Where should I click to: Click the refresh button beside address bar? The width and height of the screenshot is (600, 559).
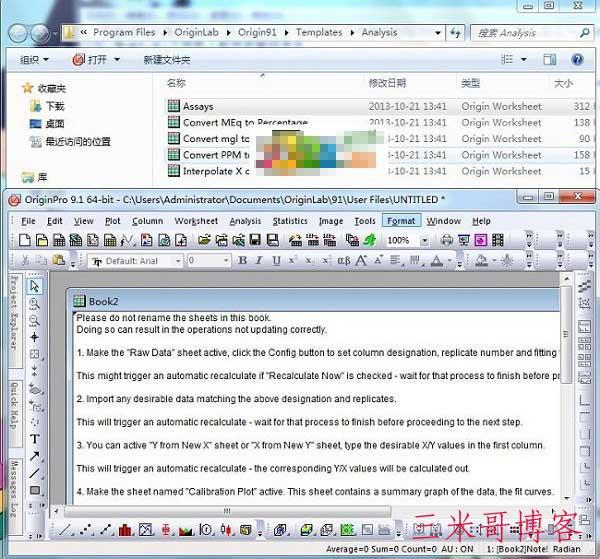pyautogui.click(x=455, y=33)
